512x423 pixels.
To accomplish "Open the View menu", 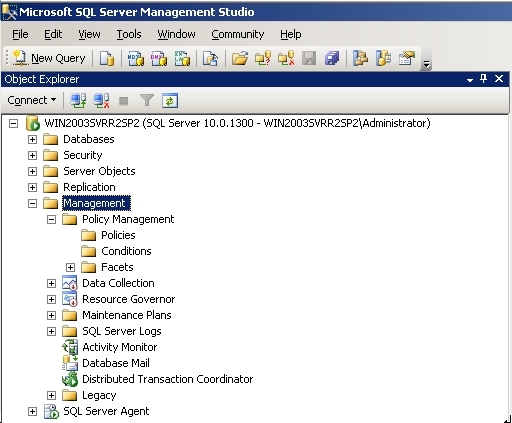I will (x=89, y=34).
